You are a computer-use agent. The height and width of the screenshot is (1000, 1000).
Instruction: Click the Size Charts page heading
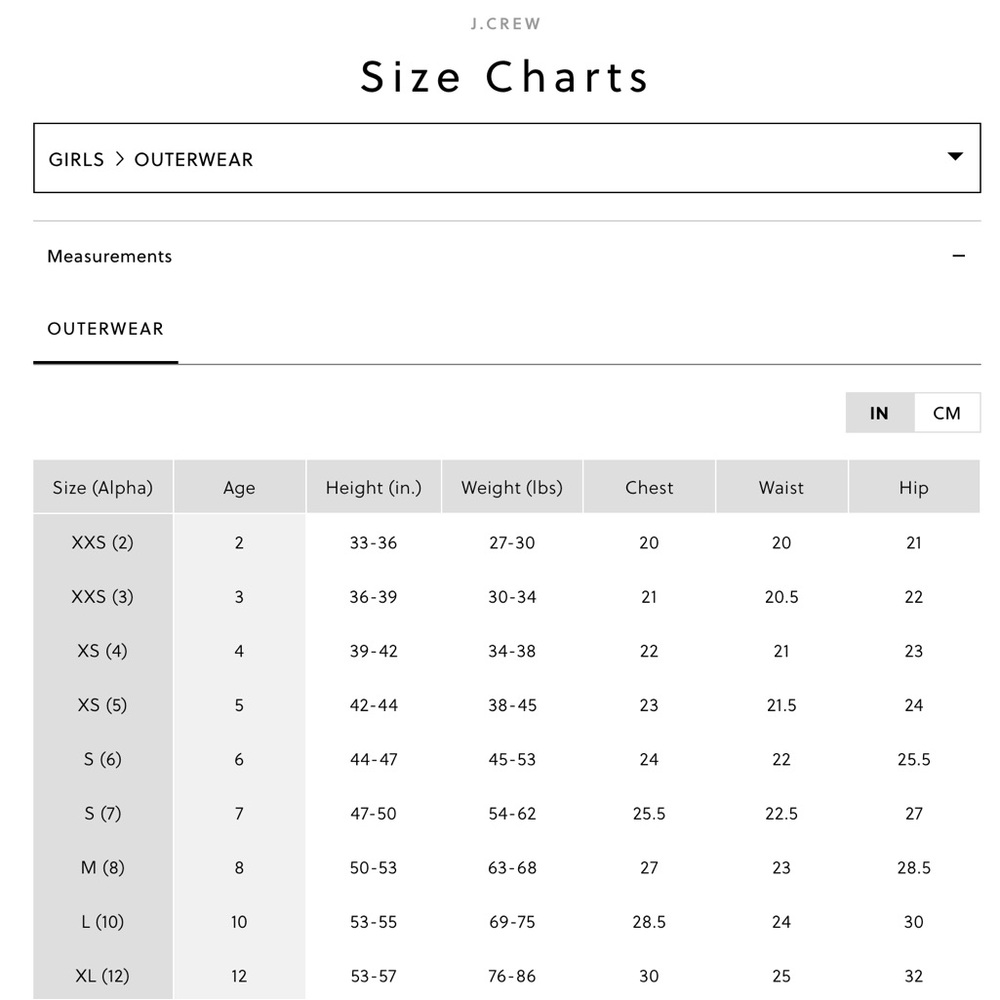[x=504, y=77]
